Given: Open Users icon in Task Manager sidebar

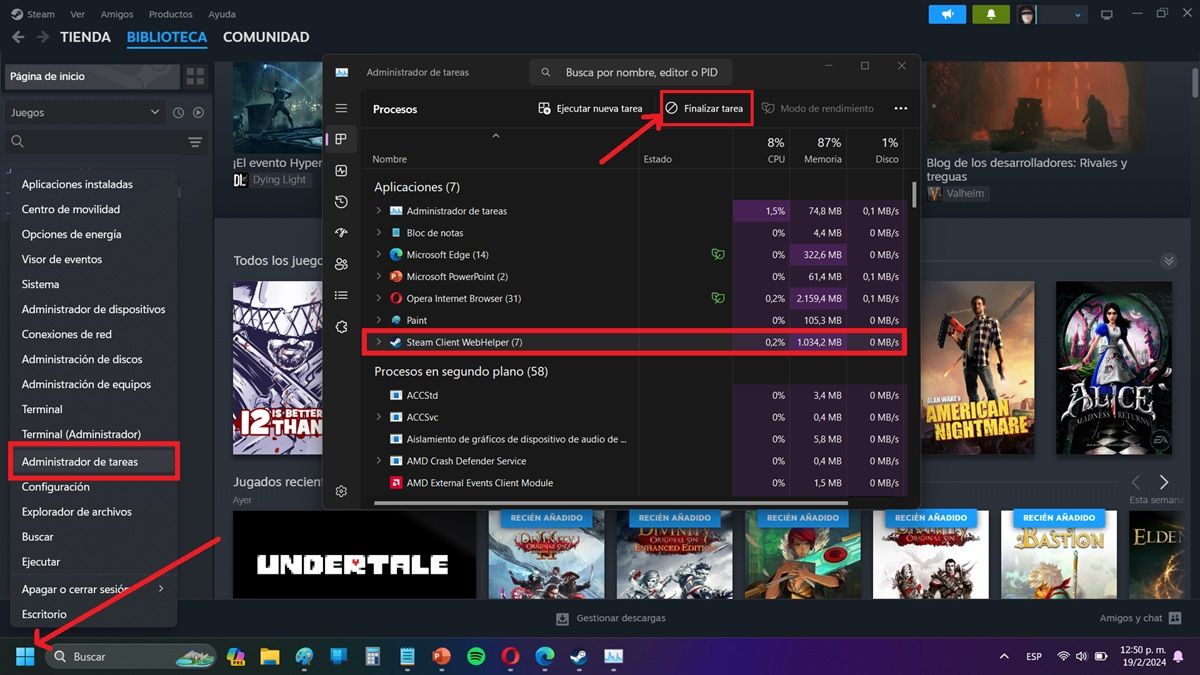Looking at the screenshot, I should pyautogui.click(x=341, y=264).
